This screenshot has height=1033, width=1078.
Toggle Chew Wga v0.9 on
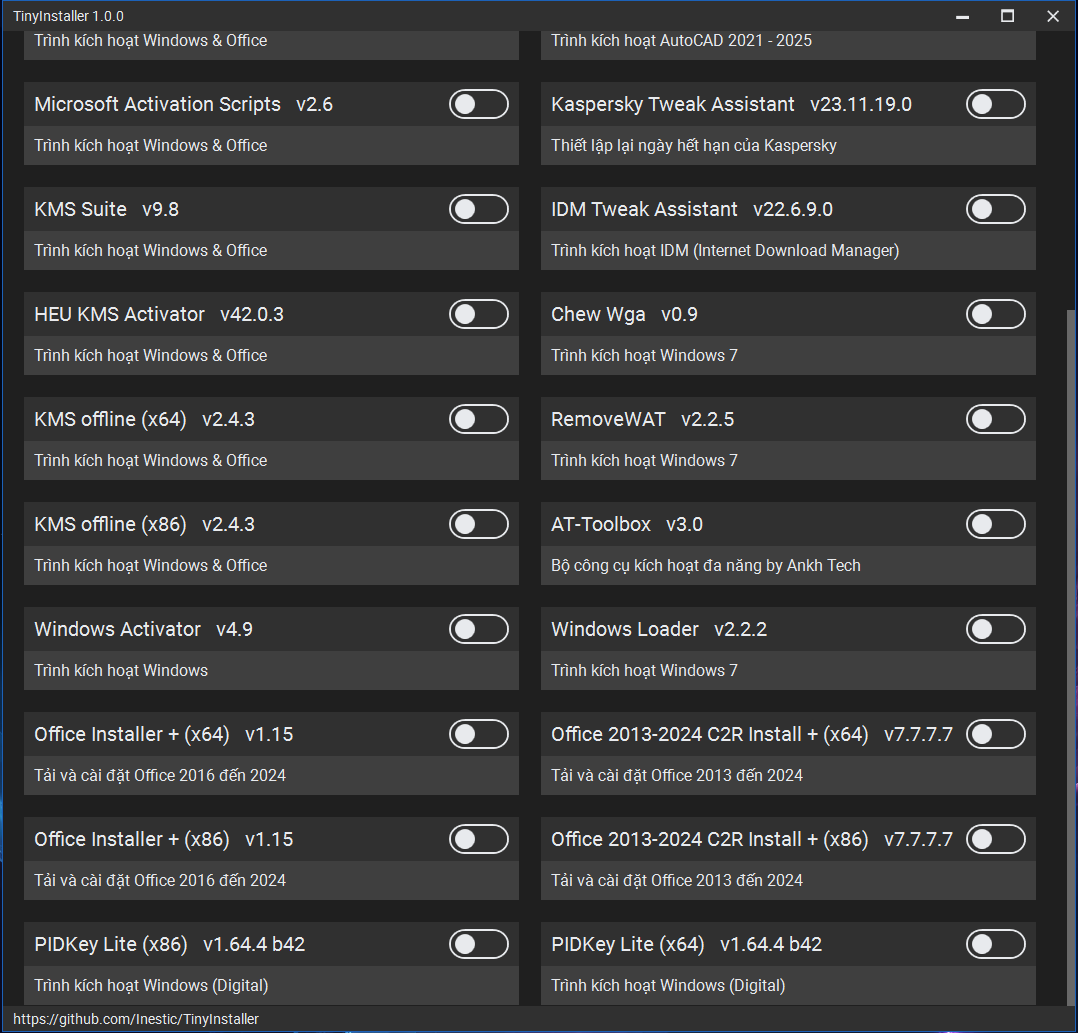pos(996,314)
